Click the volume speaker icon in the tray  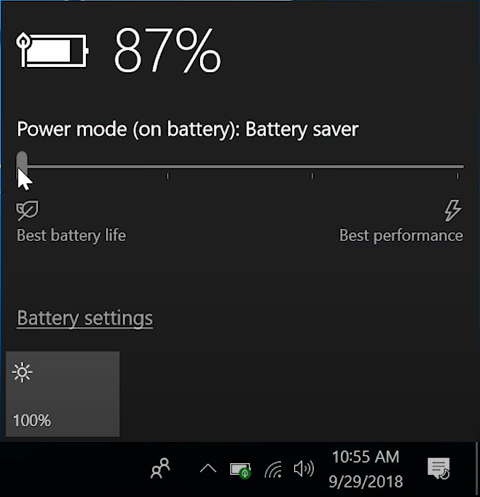click(303, 469)
